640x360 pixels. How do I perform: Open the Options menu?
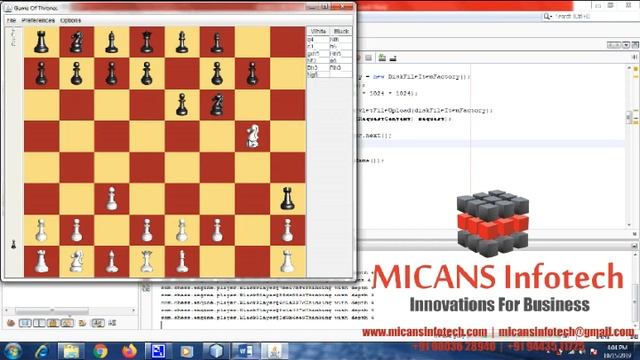point(70,20)
